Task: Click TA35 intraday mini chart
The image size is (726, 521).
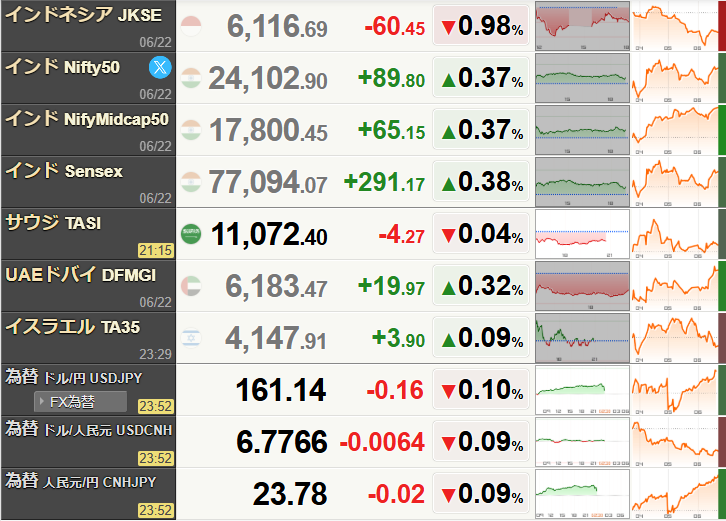Action: pos(582,338)
